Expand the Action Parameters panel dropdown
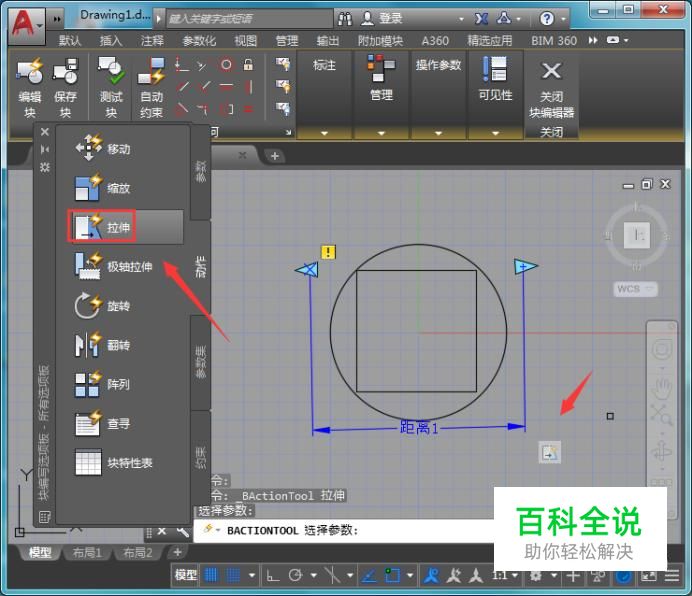 pos(438,133)
